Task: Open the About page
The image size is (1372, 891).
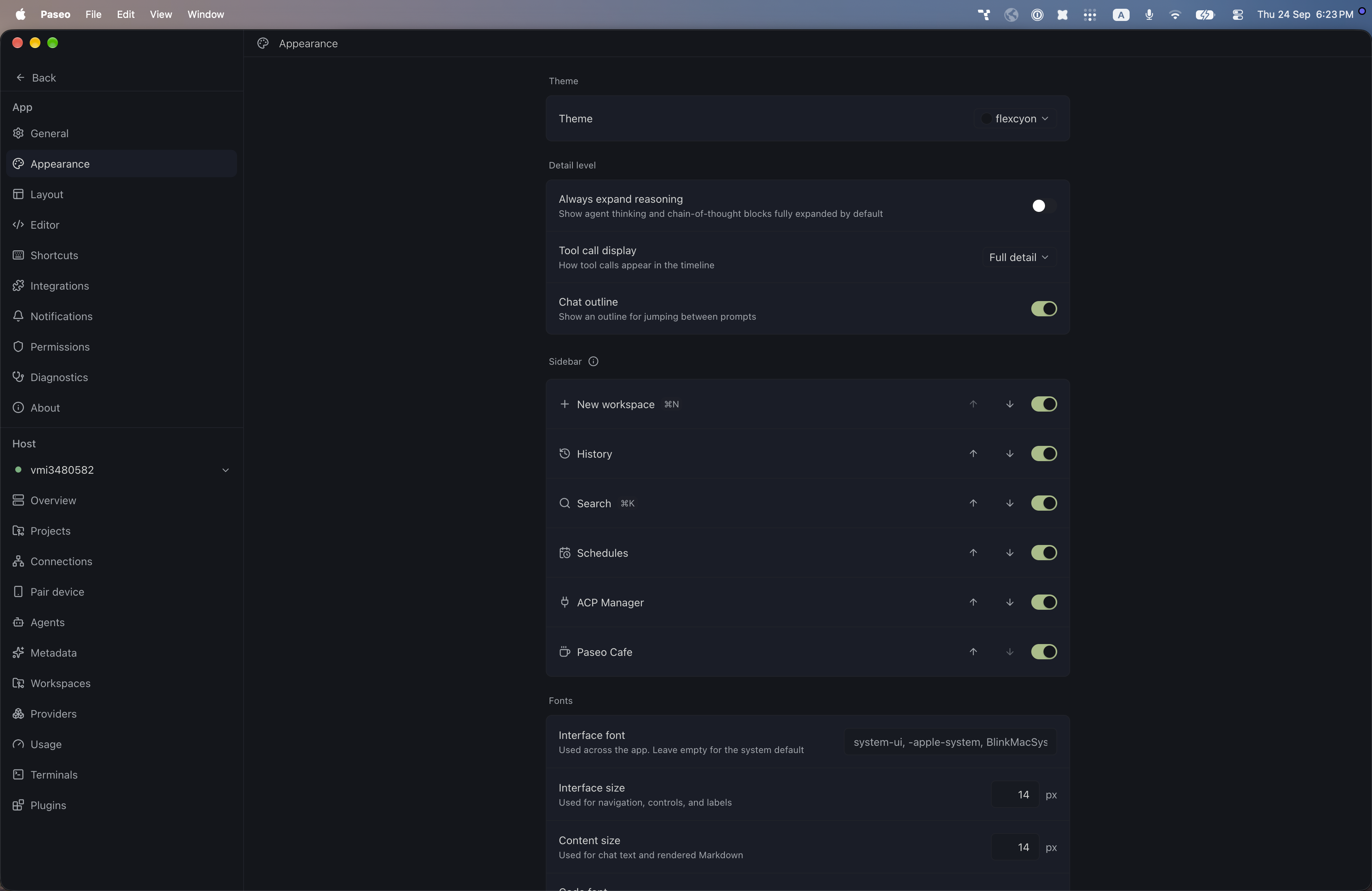Action: click(x=121, y=408)
